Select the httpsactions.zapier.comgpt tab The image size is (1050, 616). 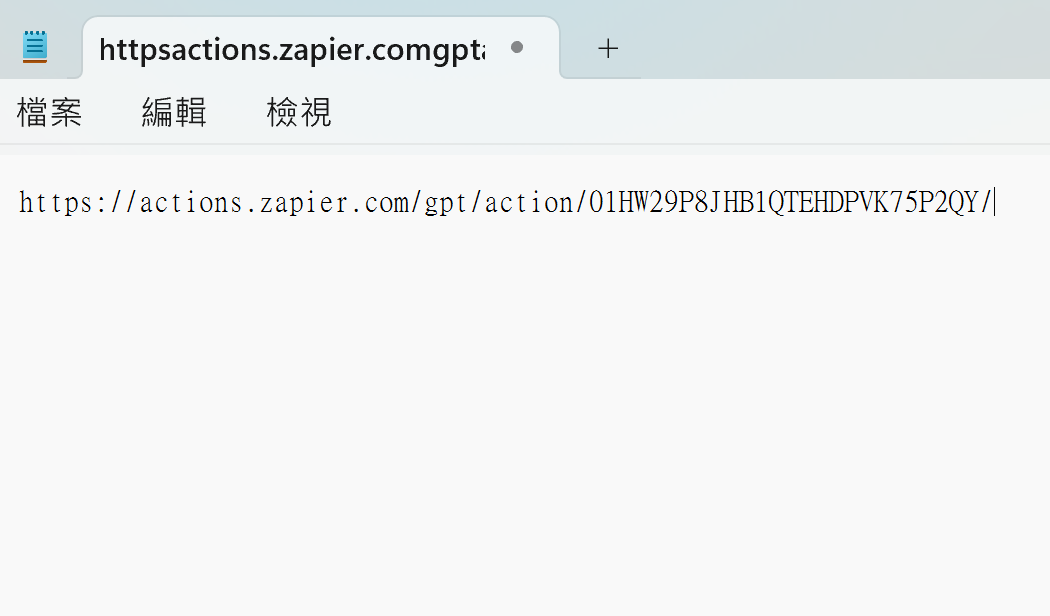tap(292, 49)
